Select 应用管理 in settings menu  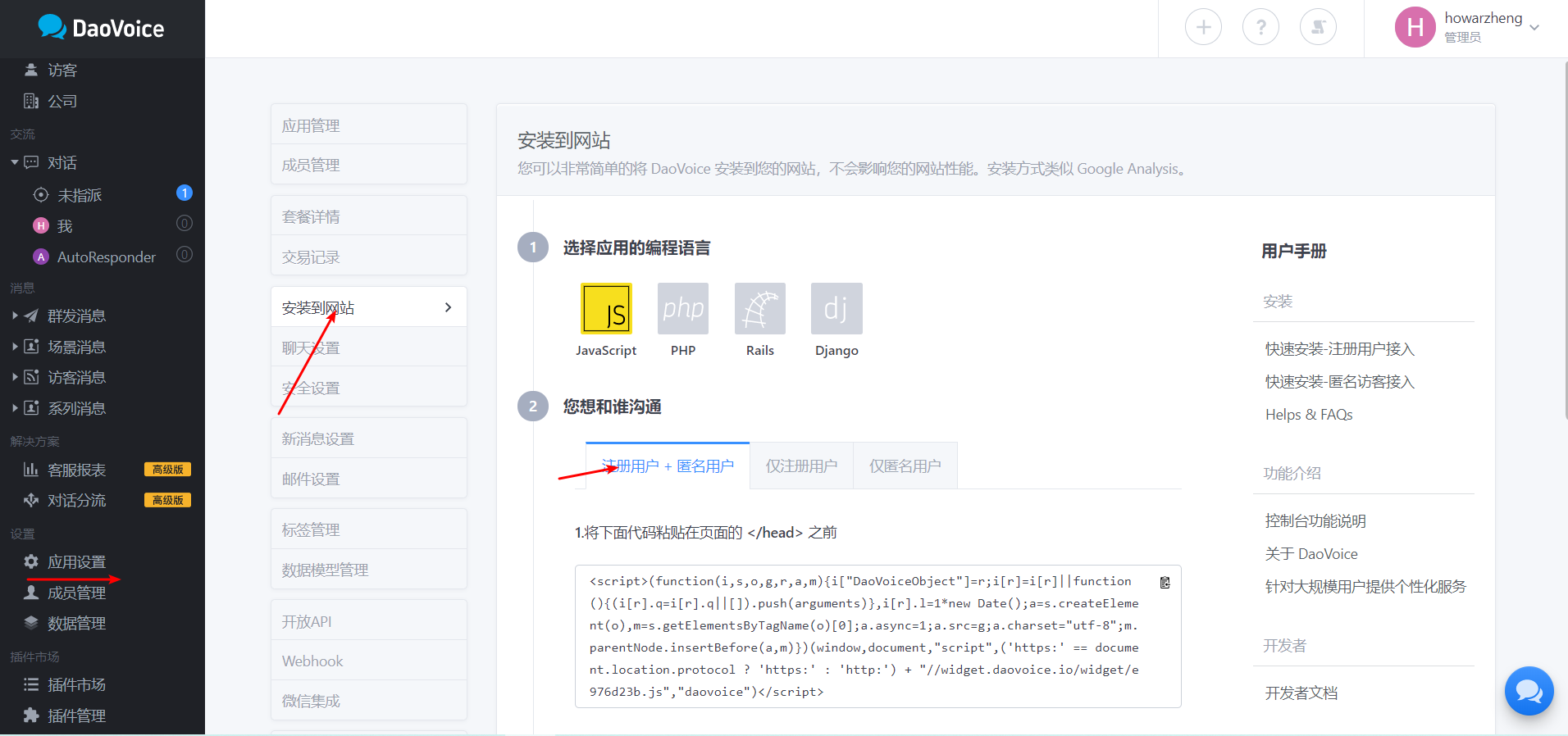tap(369, 125)
